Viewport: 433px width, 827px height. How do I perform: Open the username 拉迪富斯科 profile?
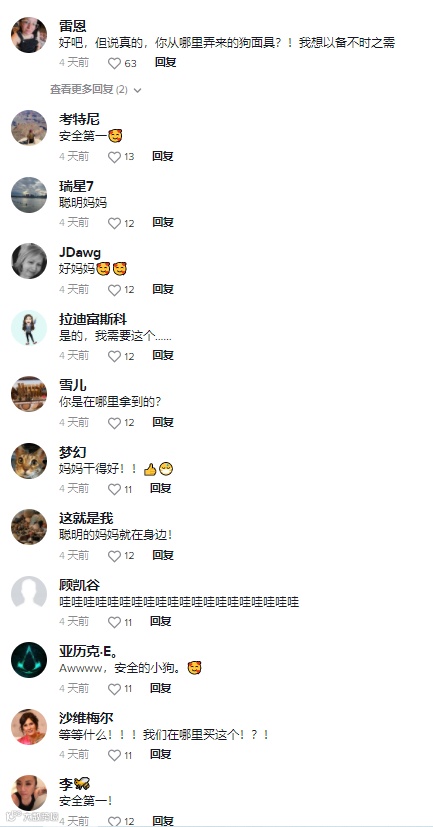[x=93, y=319]
